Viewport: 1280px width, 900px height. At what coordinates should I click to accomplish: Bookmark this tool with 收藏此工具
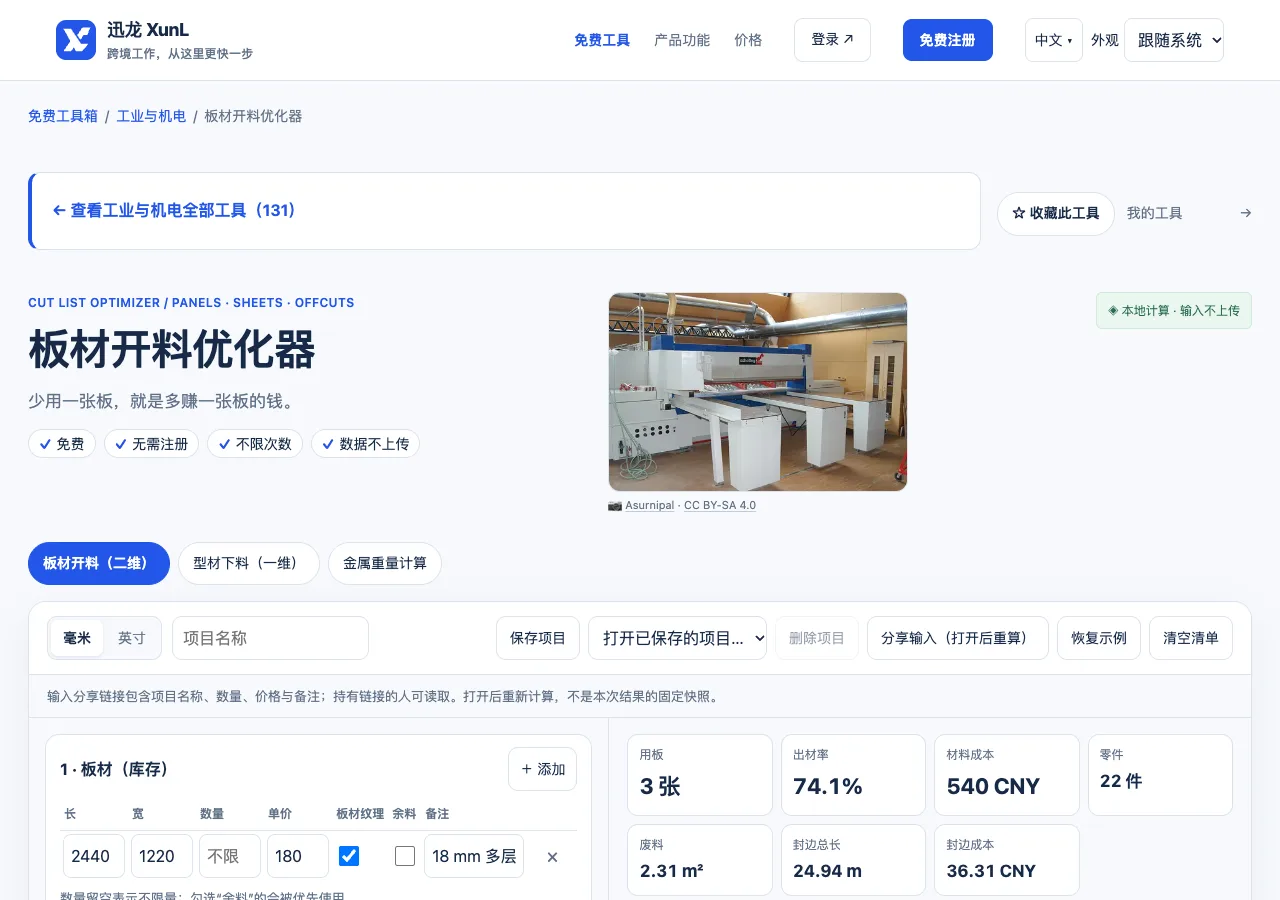click(1056, 214)
